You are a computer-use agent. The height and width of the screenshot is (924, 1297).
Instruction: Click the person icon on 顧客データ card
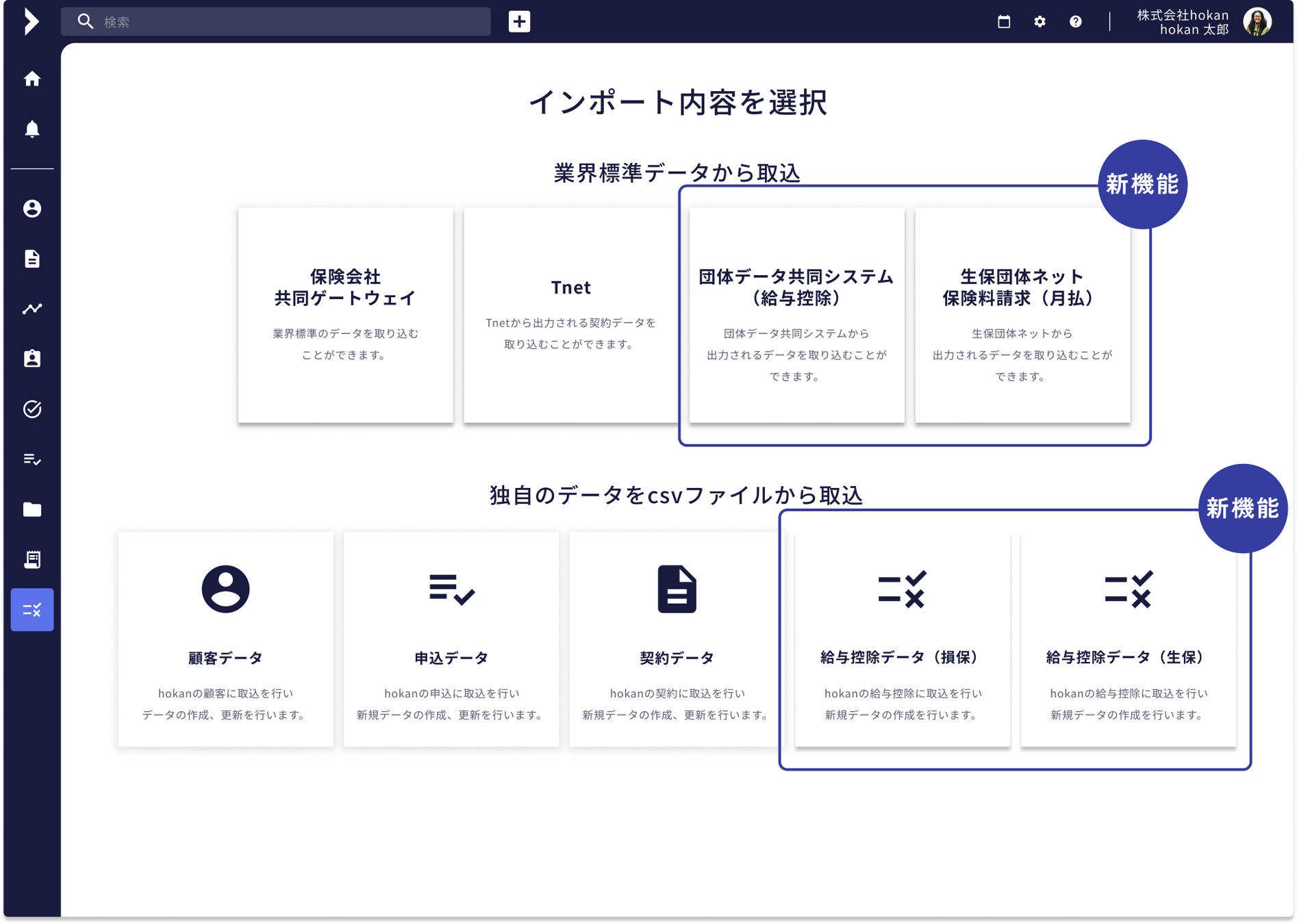pyautogui.click(x=225, y=589)
